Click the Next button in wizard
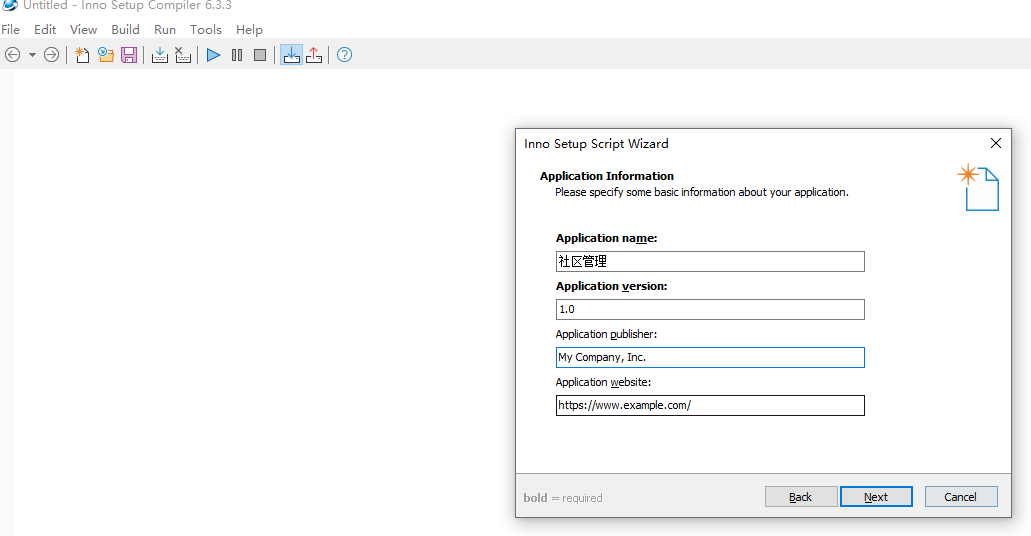Viewport: 1031px width, 536px height. [876, 497]
